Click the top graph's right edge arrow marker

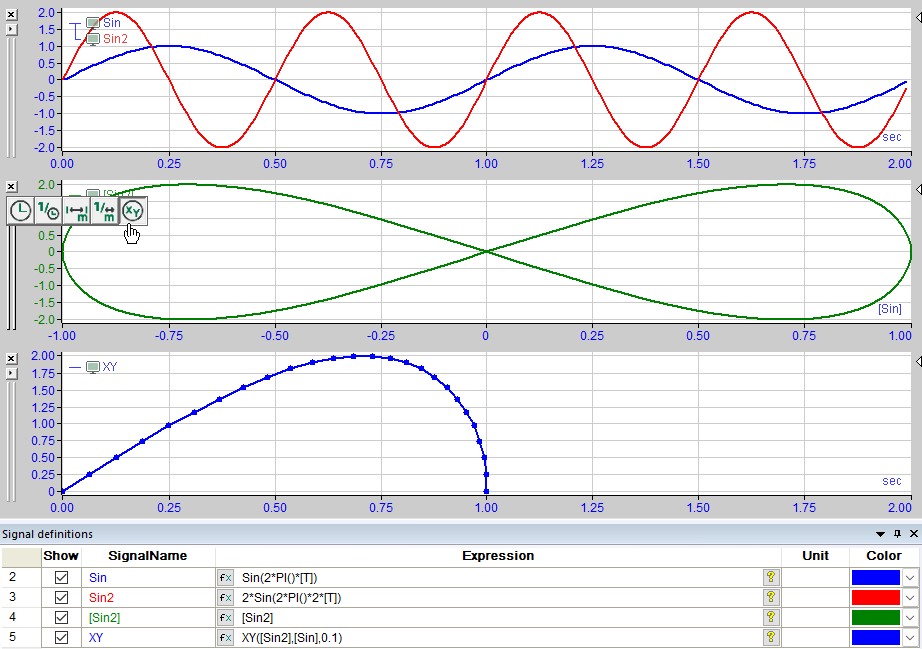click(918, 18)
